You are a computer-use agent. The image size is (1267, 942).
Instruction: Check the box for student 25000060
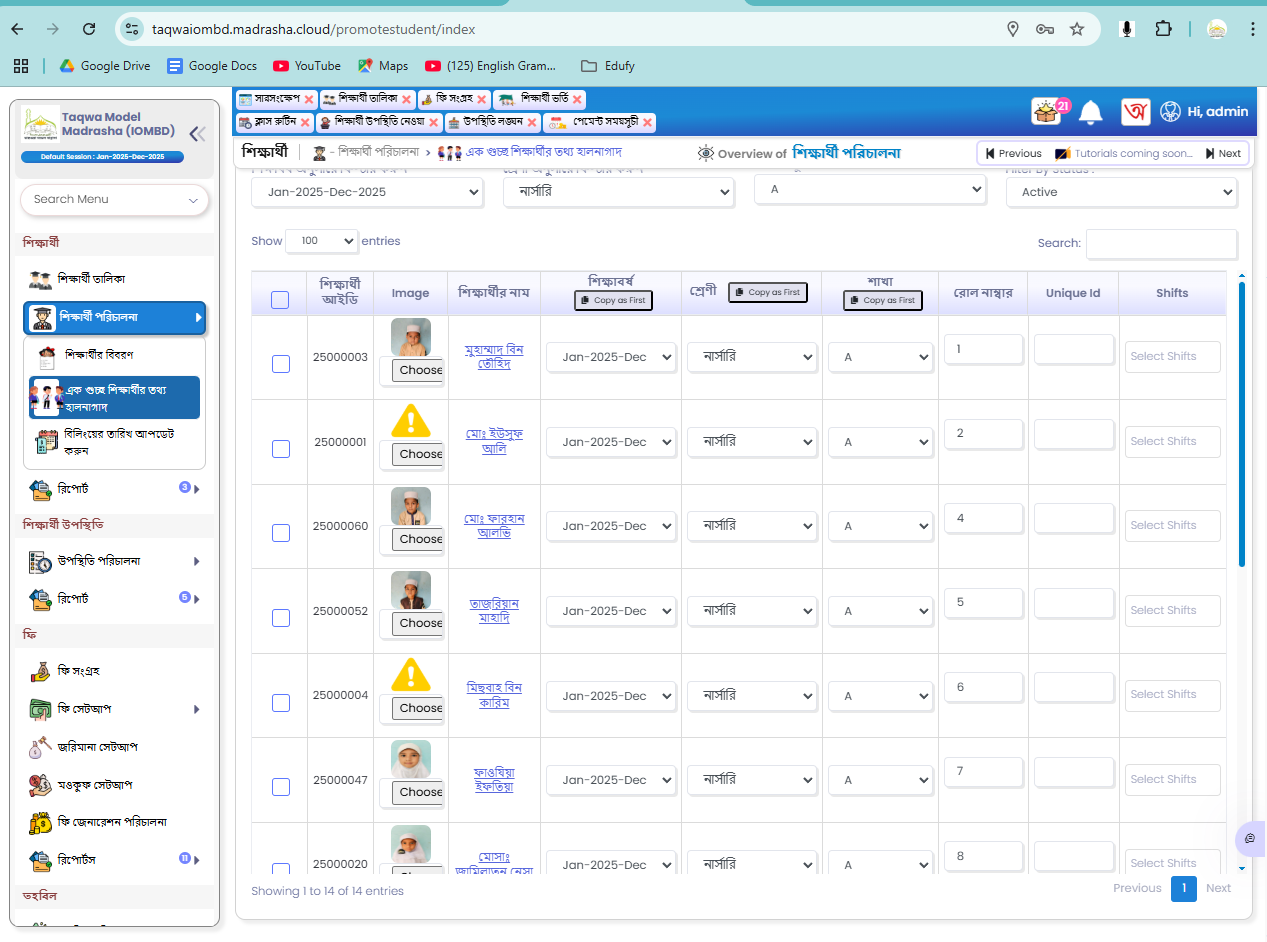(x=281, y=533)
